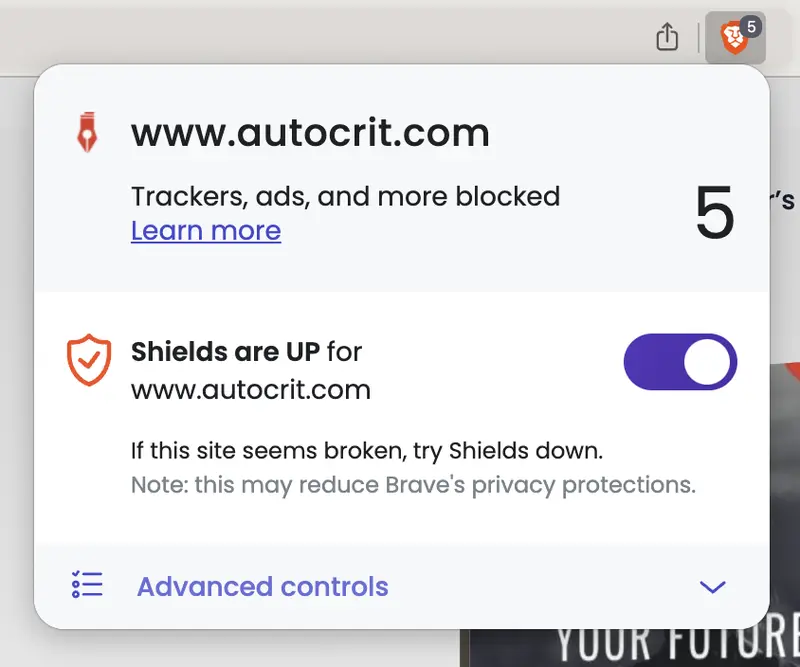Click the large blocked count number 5

[x=715, y=213]
